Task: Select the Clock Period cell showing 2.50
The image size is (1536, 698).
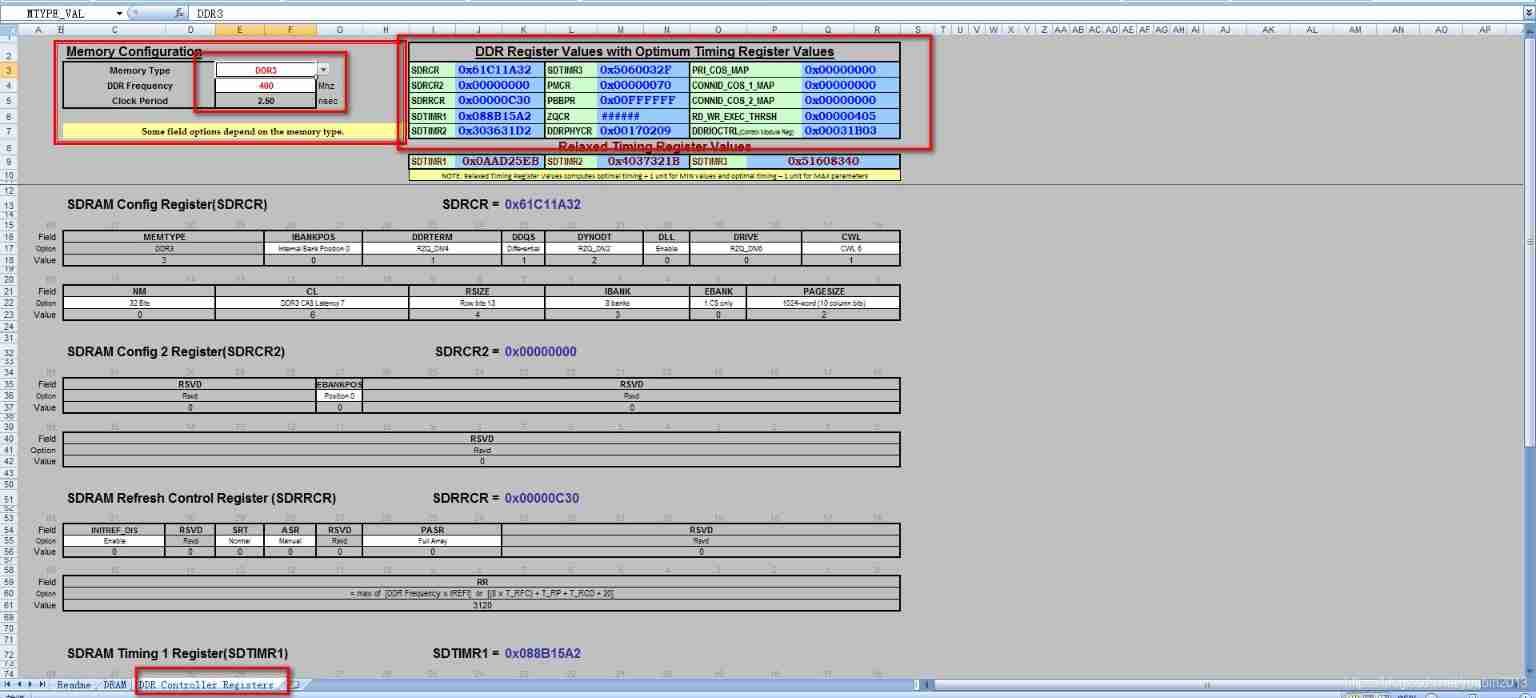Action: point(266,101)
